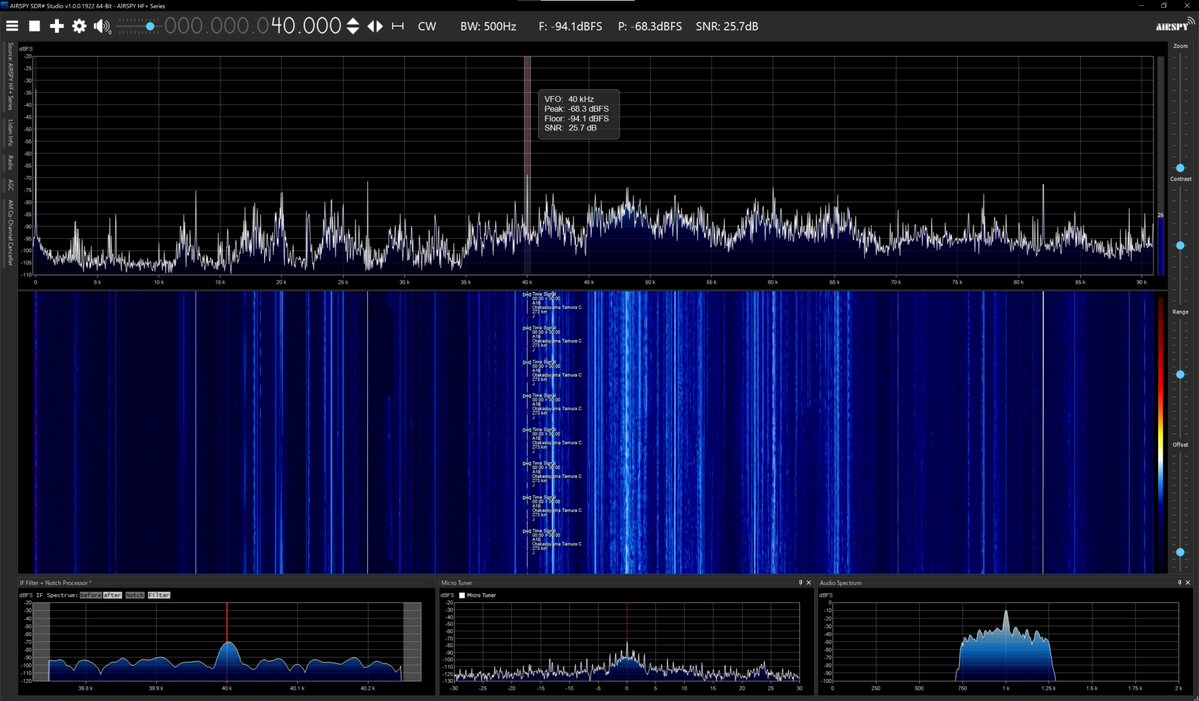Viewport: 1199px width, 701px height.
Task: Click the step-size bar icon before CW
Action: click(x=398, y=26)
